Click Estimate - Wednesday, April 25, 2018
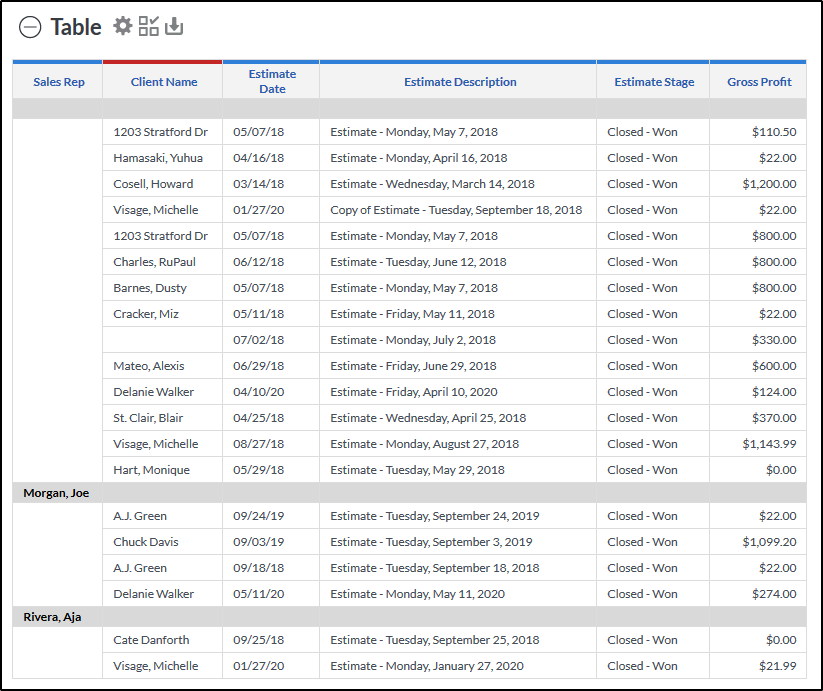 (x=428, y=418)
